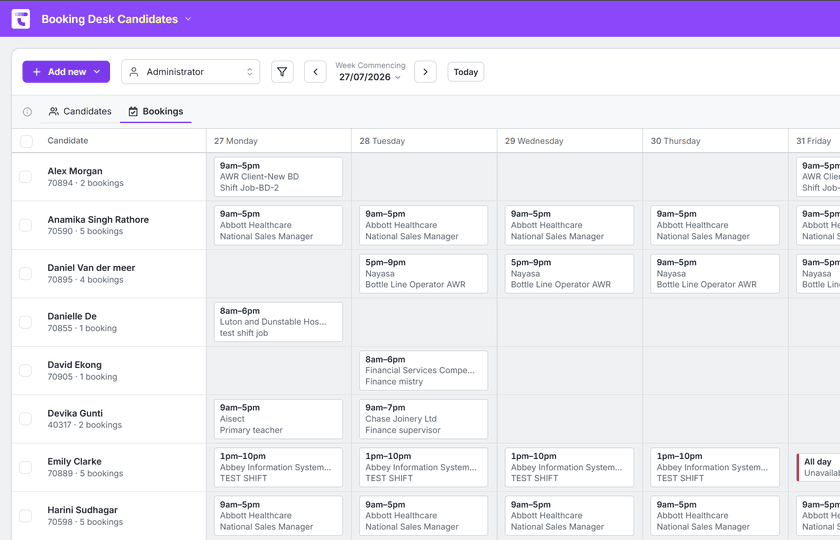Click the 31 Friday column header
Viewport: 840px width, 540px height.
tap(813, 141)
